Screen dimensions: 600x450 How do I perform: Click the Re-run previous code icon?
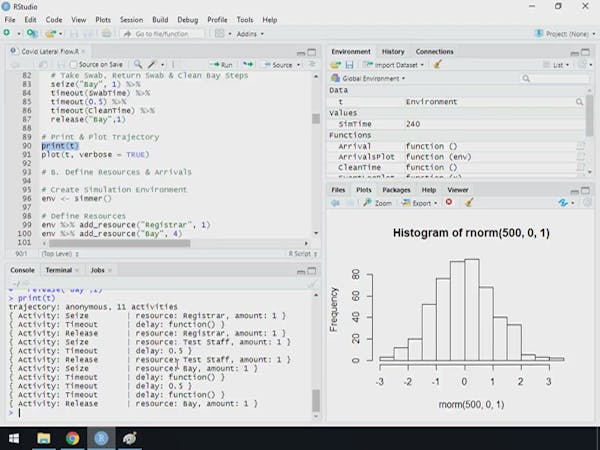[x=248, y=64]
